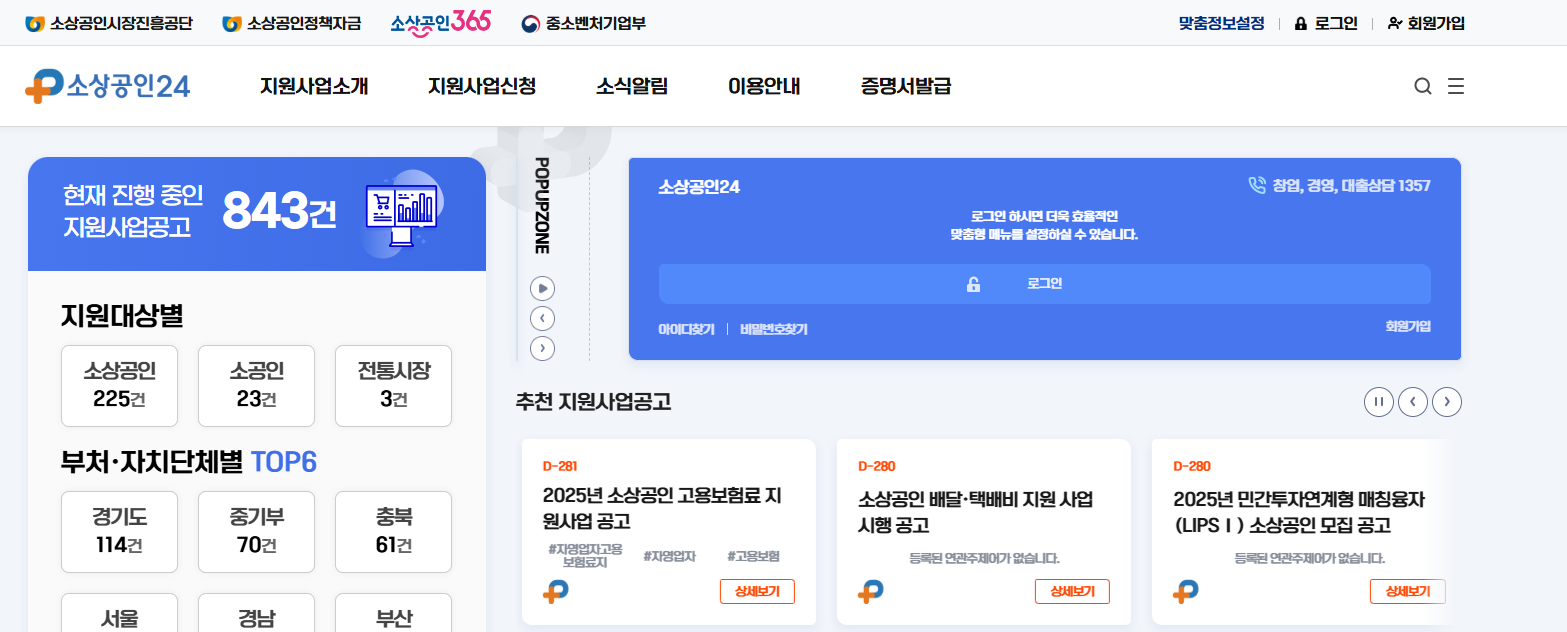Click 로그인 in the top utility bar
This screenshot has width=1567, height=632.
1326,23
